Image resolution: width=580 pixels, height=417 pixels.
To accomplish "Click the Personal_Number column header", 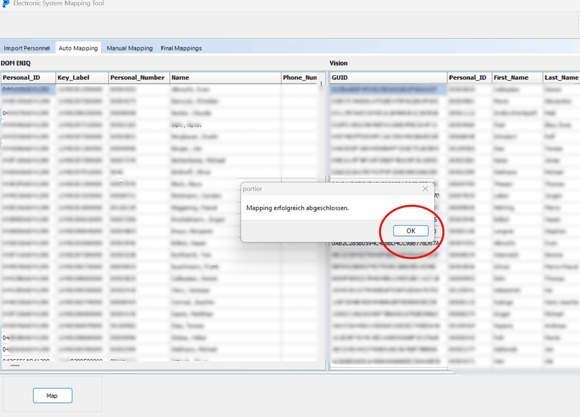I will point(139,77).
